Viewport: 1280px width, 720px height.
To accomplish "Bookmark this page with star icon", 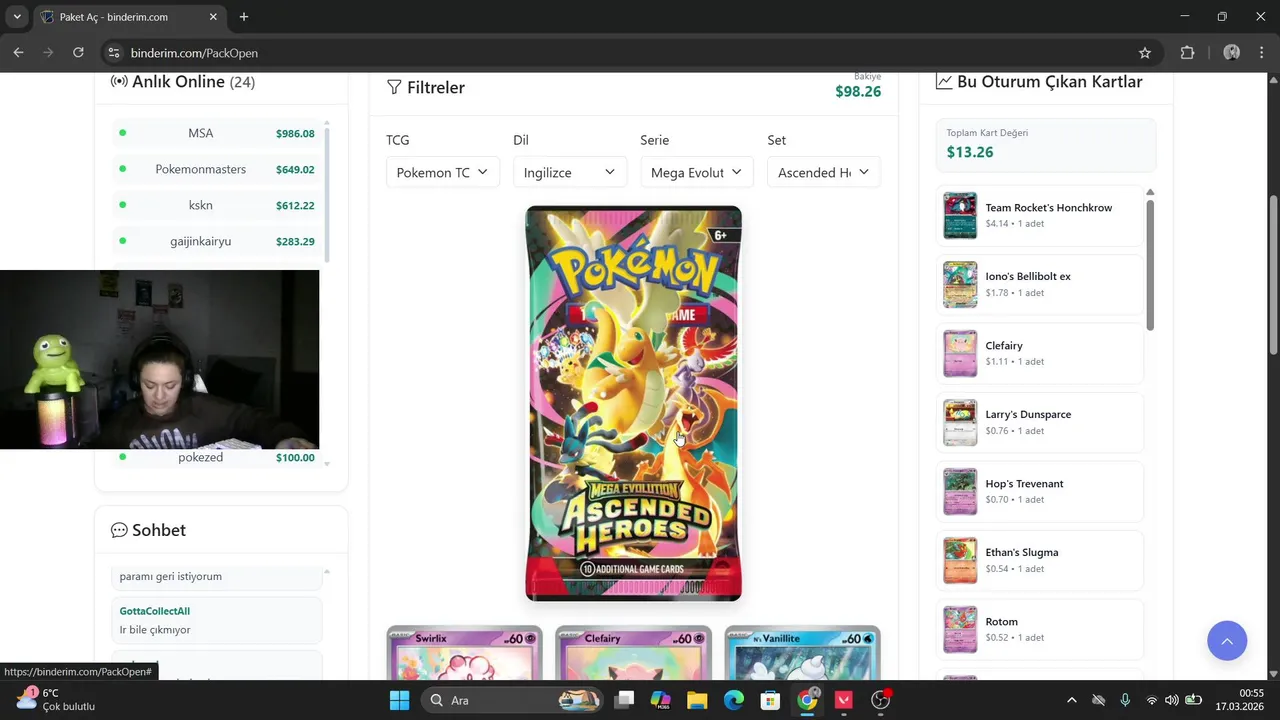I will (x=1145, y=53).
